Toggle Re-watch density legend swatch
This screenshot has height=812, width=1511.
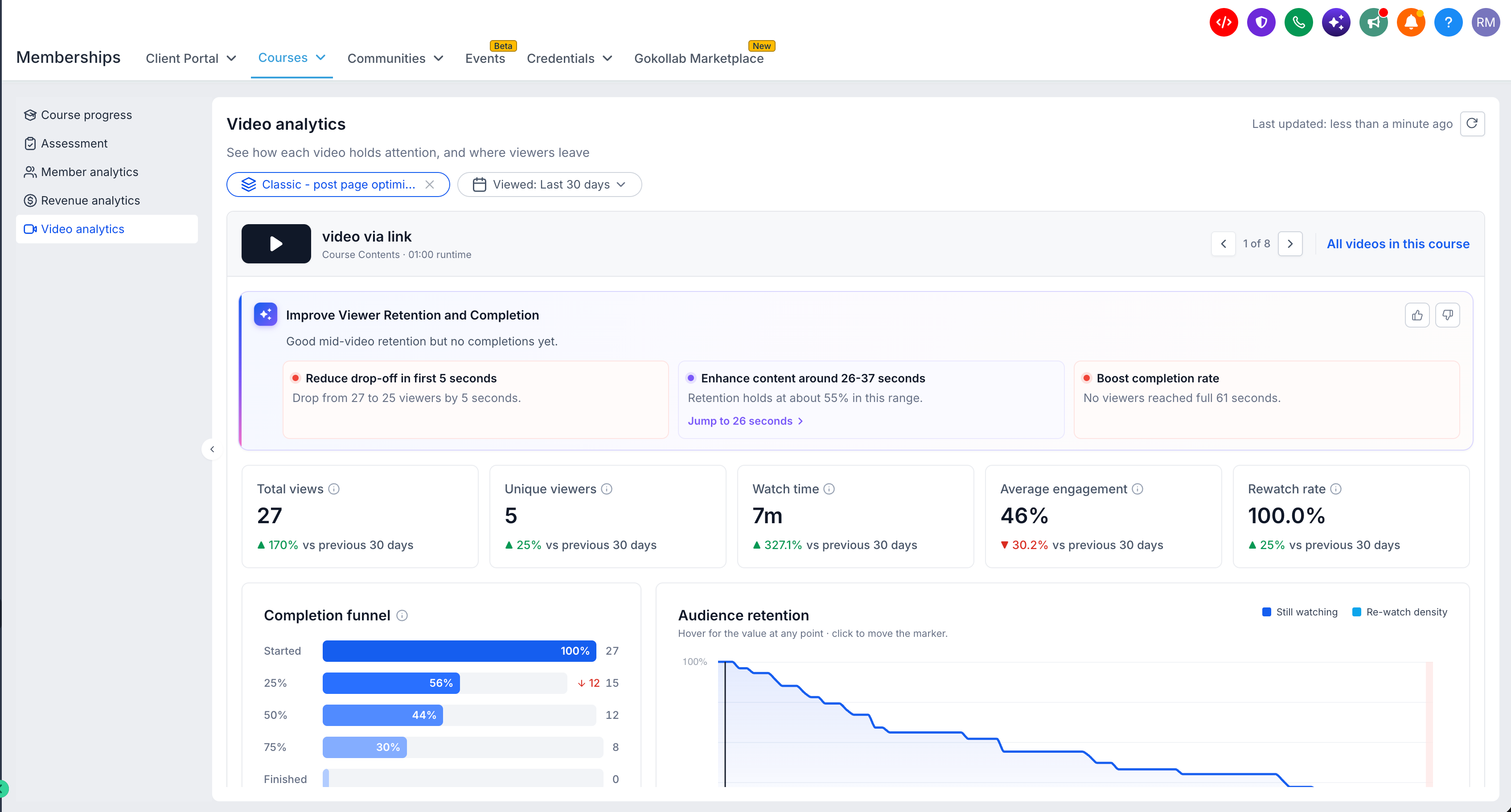[x=1357, y=612]
